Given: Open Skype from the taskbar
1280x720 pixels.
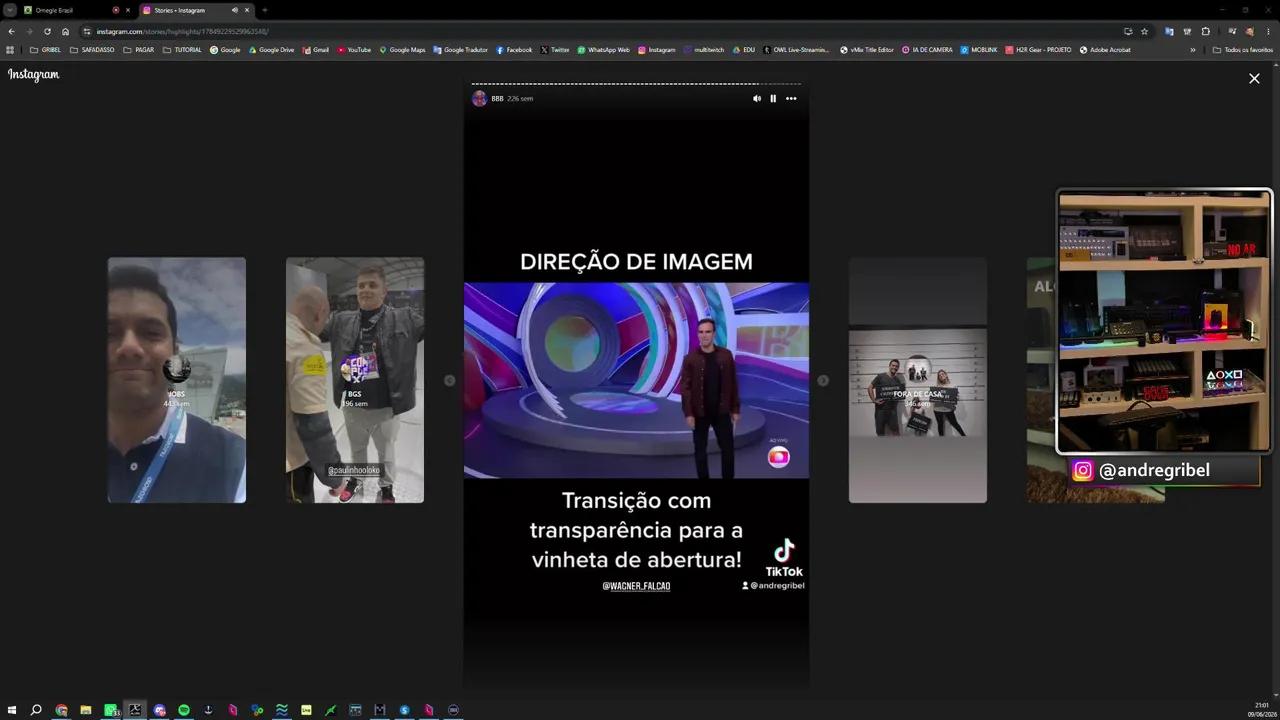Looking at the screenshot, I should tap(404, 710).
